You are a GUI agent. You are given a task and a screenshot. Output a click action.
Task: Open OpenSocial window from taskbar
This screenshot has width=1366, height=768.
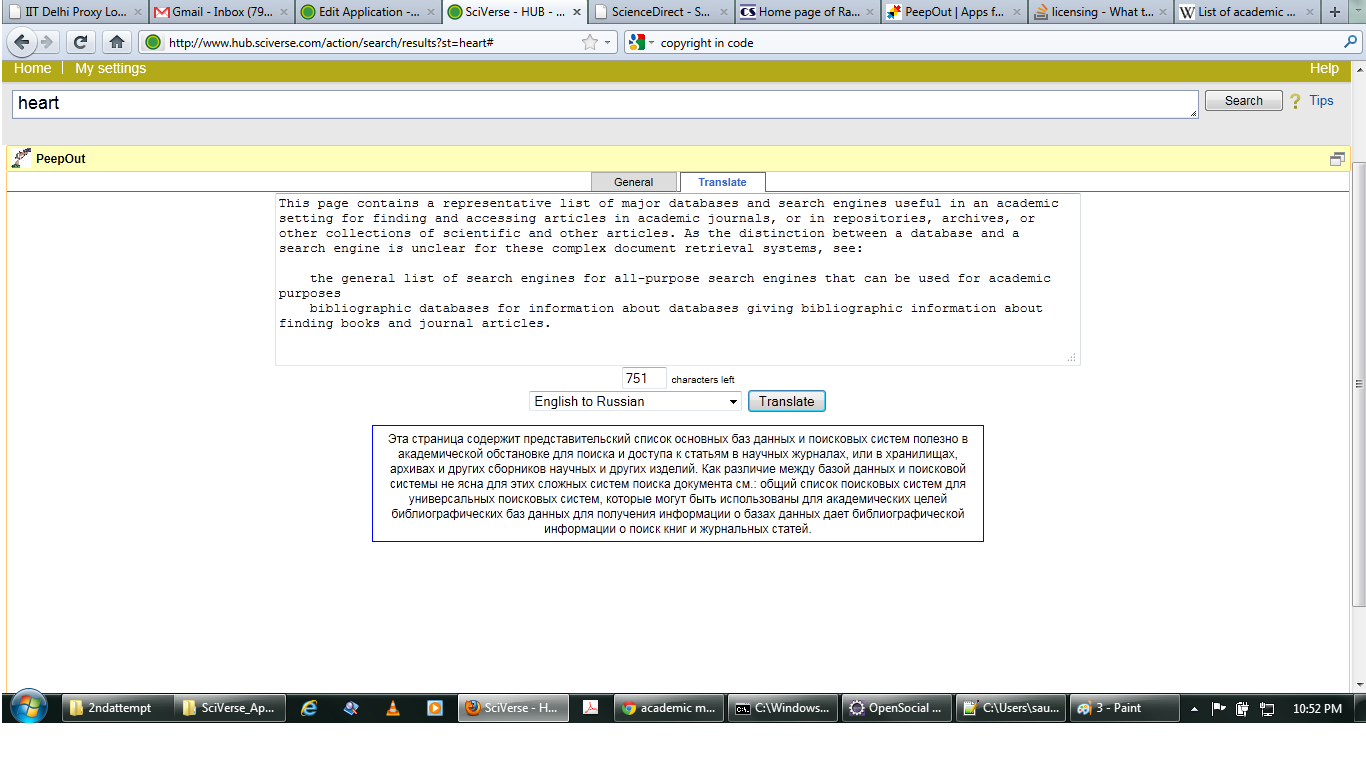[897, 707]
